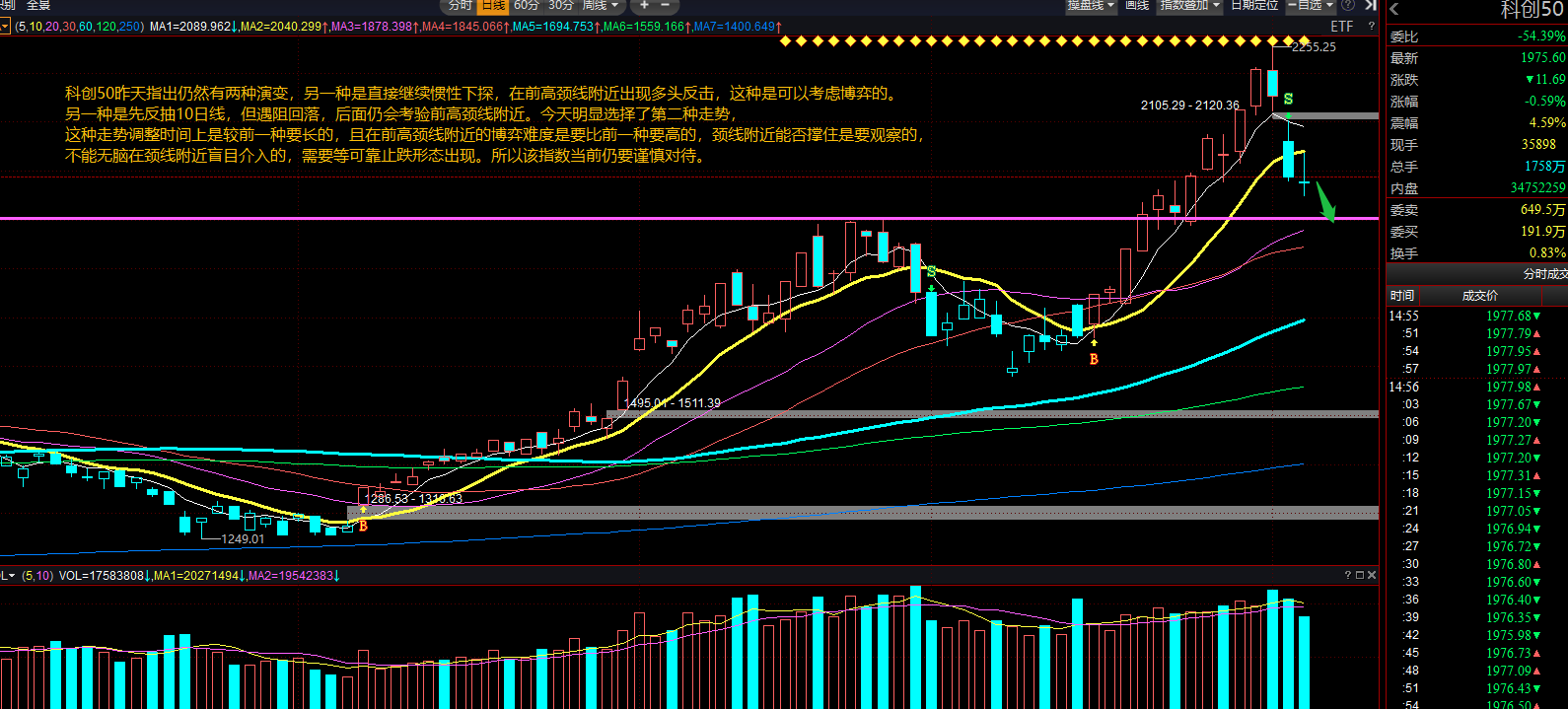Open help for the volume indicator panel
This screenshot has width=1568, height=709.
click(1348, 575)
